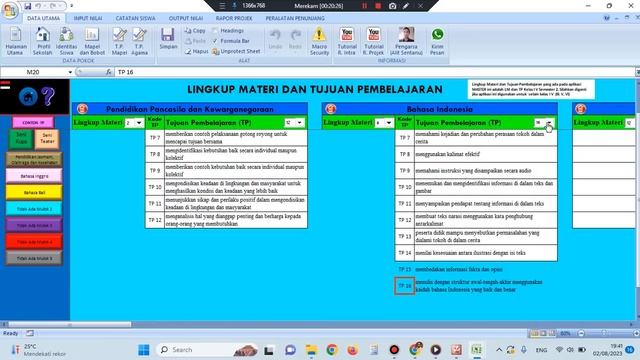Viewport: 640px width, 360px height.
Task: Stop the screen recording
Action: pyautogui.click(x=378, y=6)
